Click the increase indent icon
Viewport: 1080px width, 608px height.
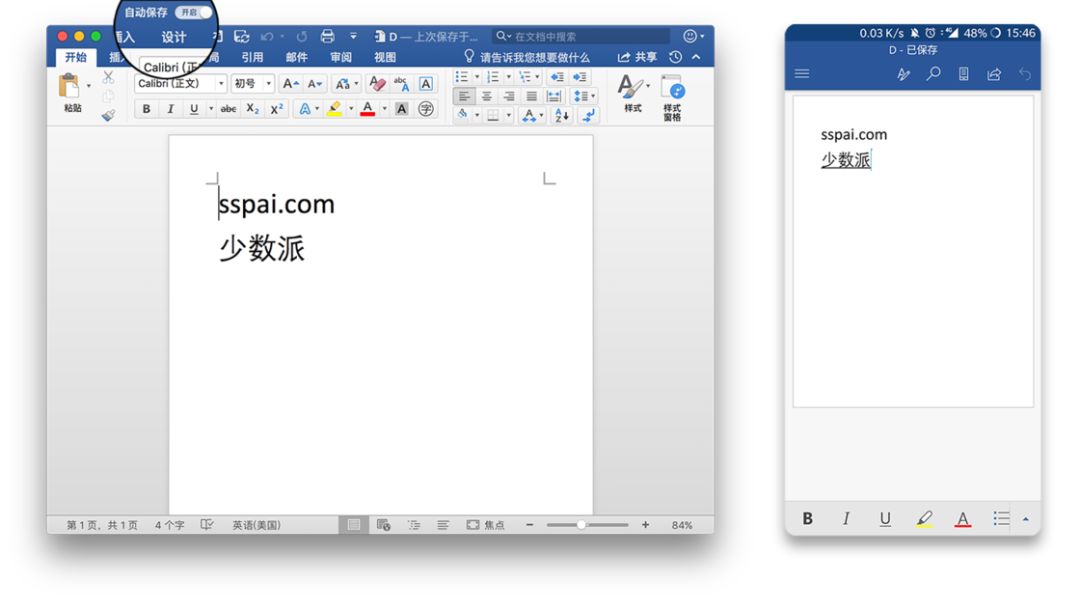point(580,77)
